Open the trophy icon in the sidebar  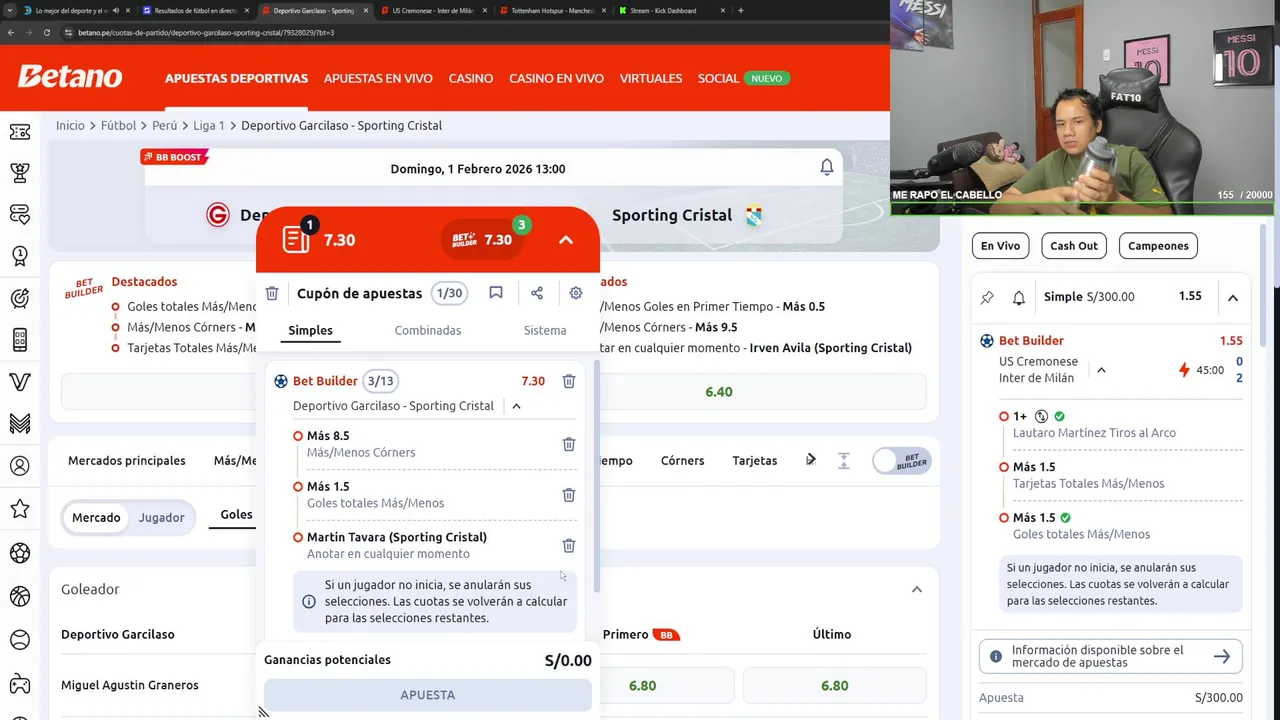[x=20, y=173]
